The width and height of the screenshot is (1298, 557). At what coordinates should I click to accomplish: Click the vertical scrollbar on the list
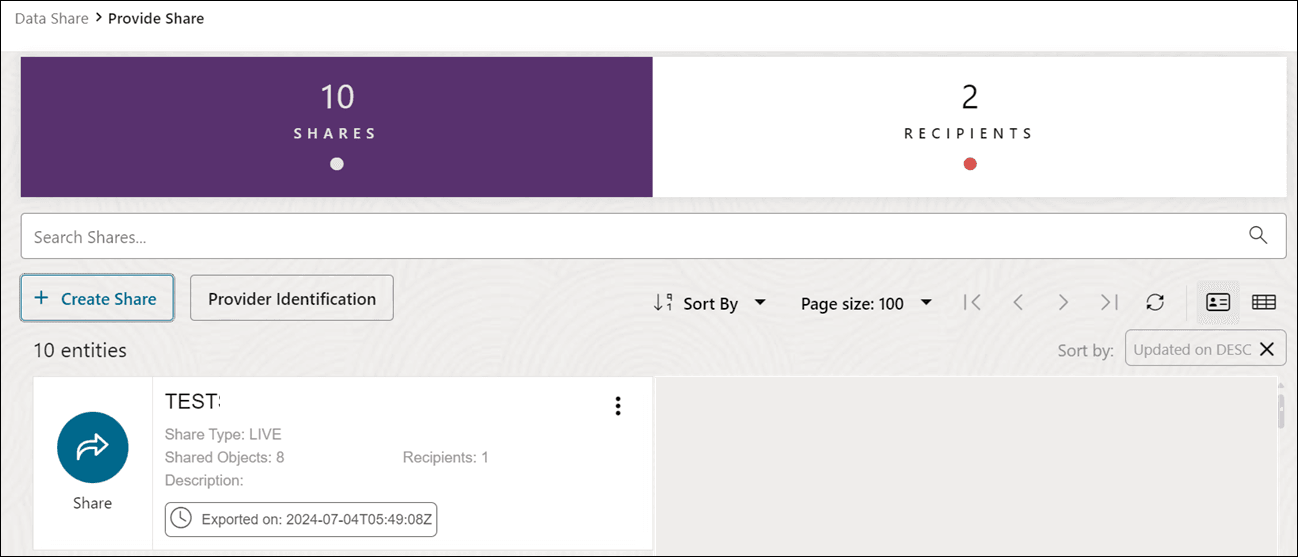coord(1281,411)
